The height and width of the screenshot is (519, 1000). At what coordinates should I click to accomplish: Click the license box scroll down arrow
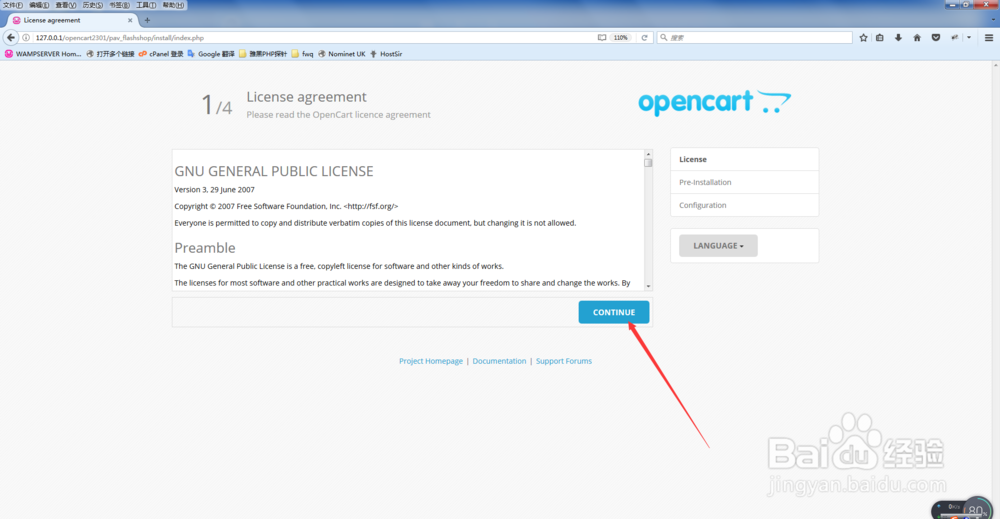click(x=648, y=286)
